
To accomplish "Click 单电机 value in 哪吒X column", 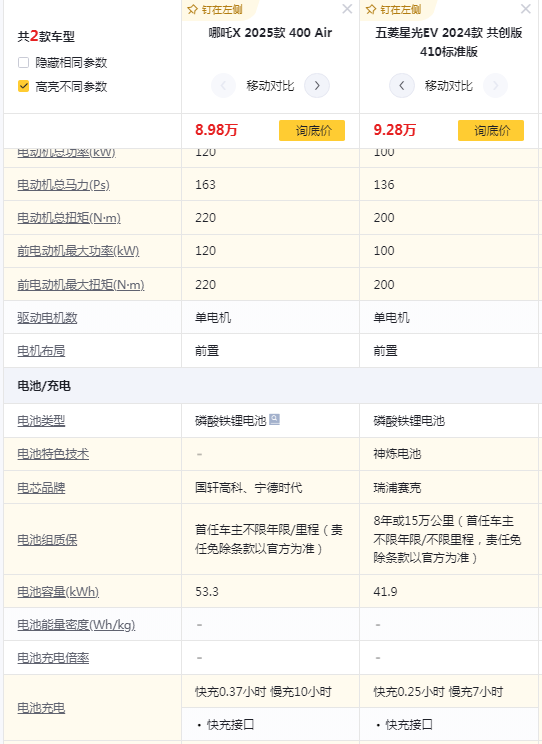I will coord(213,318).
